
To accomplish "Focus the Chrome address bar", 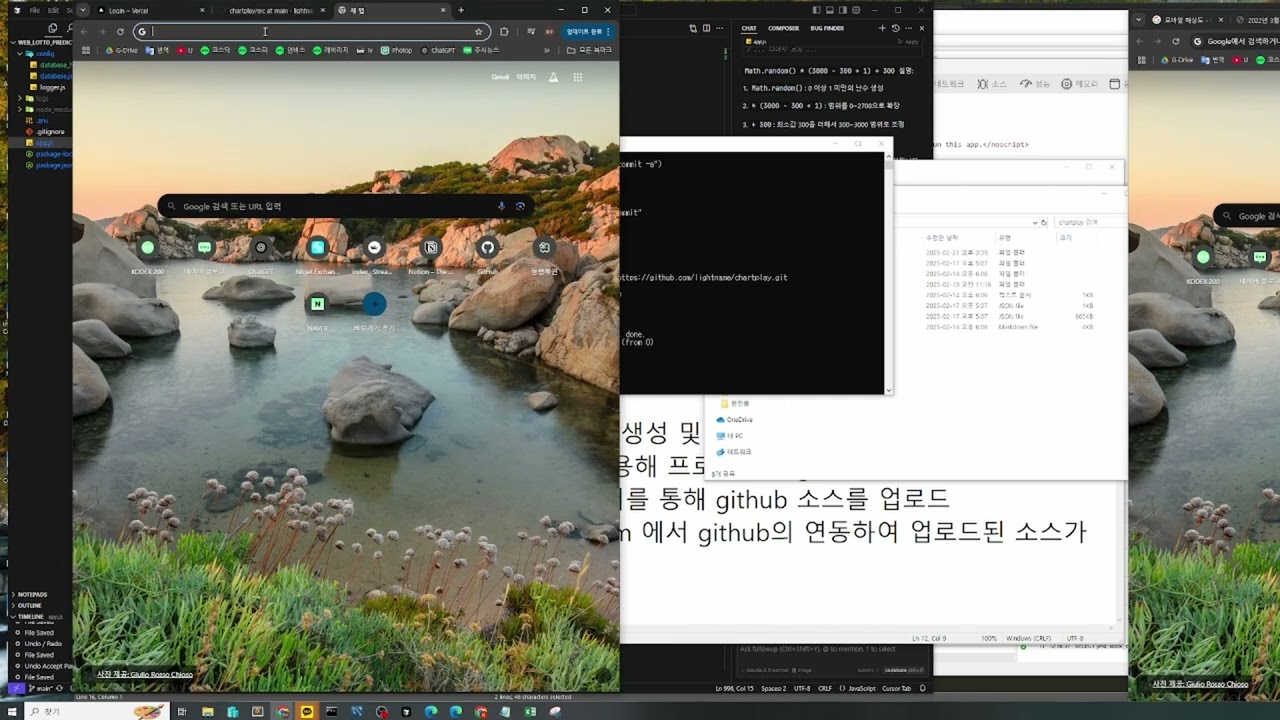I will coord(310,31).
